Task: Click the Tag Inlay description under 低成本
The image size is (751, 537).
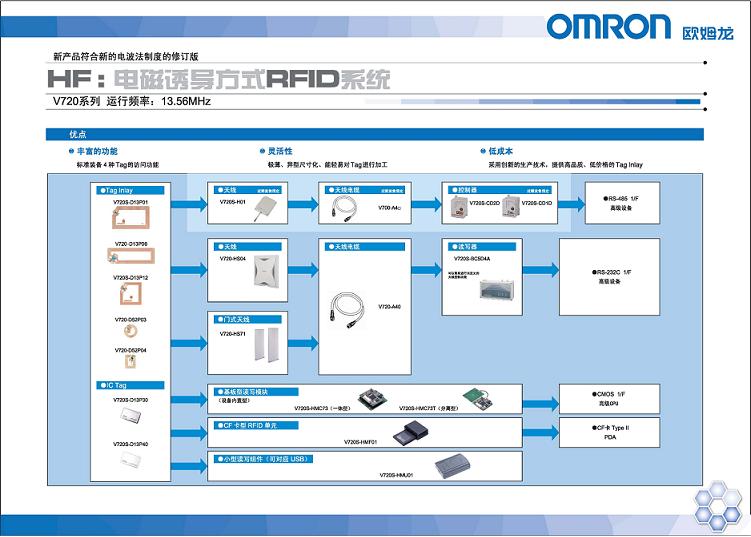Action: pyautogui.click(x=565, y=165)
